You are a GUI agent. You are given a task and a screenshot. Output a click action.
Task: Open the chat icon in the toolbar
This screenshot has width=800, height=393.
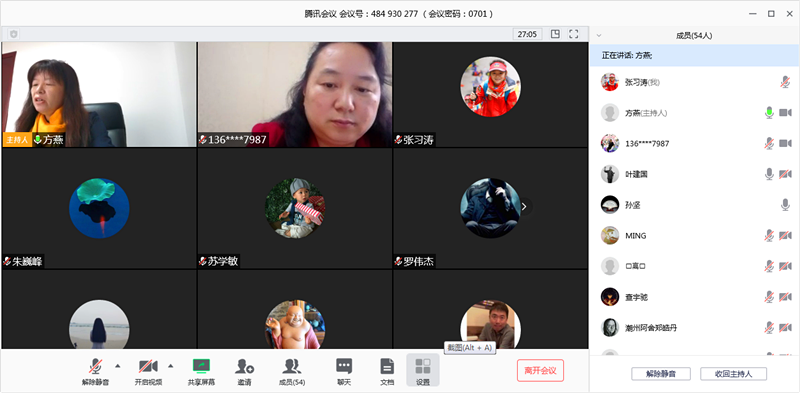344,366
